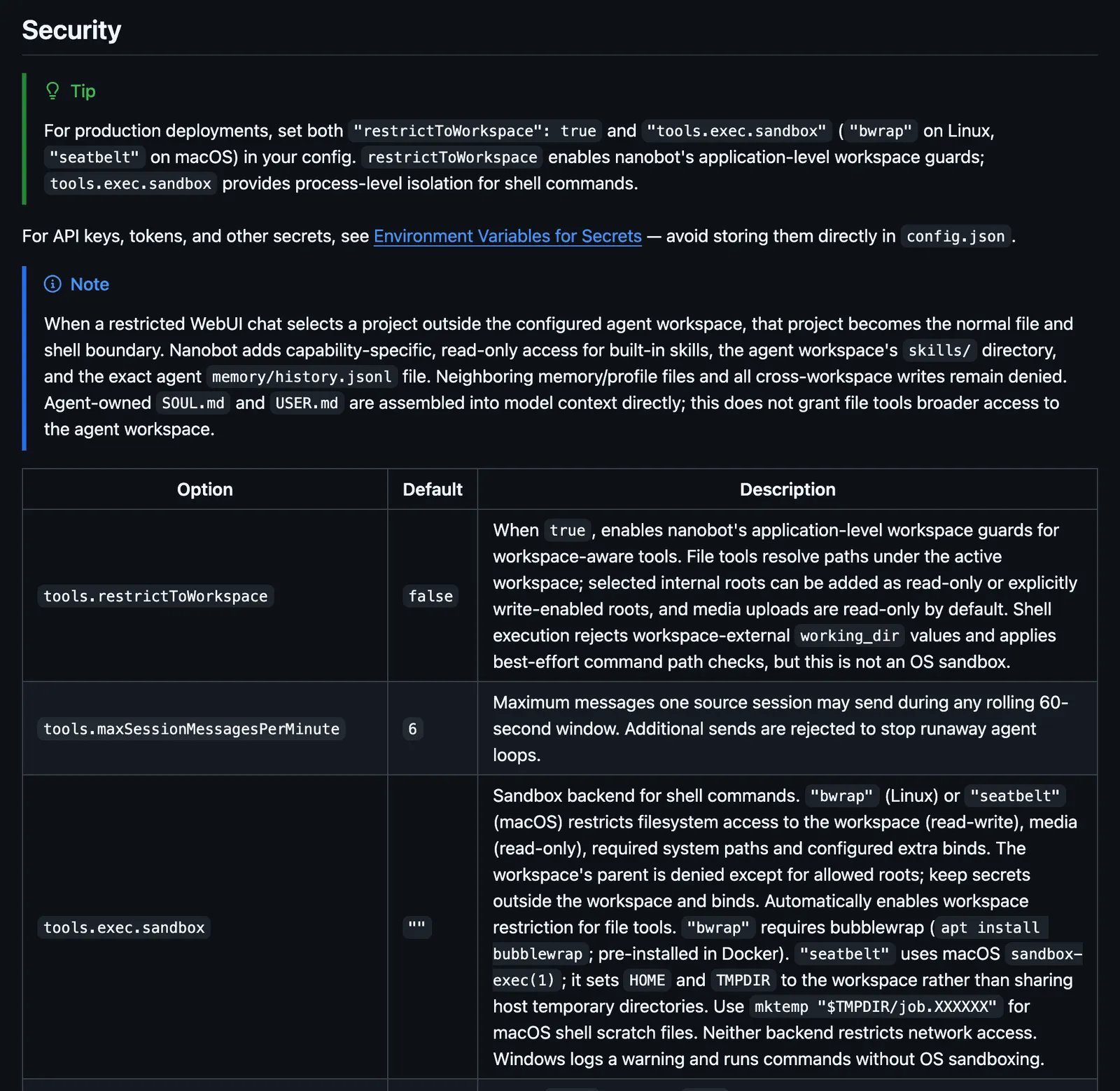Open Environment Variables for Secrets link
Image resolution: width=1120 pixels, height=1091 pixels.
[x=507, y=236]
